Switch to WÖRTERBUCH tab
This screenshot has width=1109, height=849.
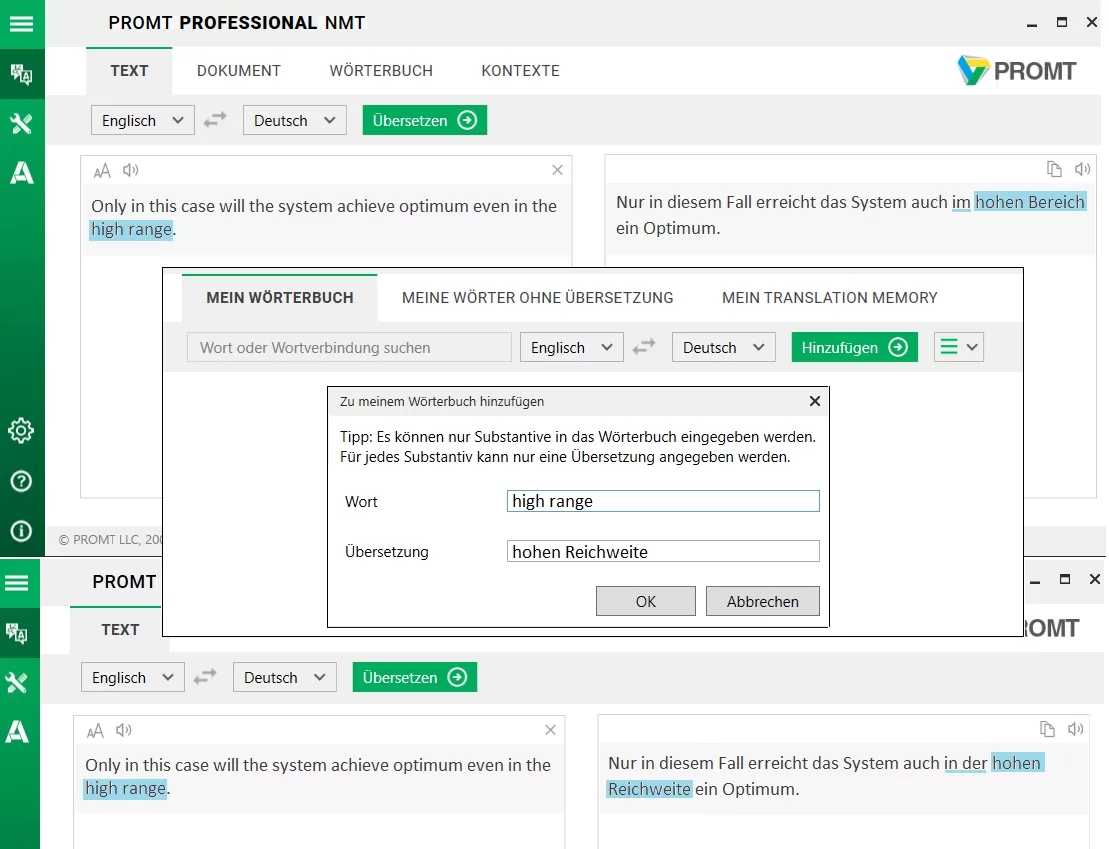[x=381, y=71]
